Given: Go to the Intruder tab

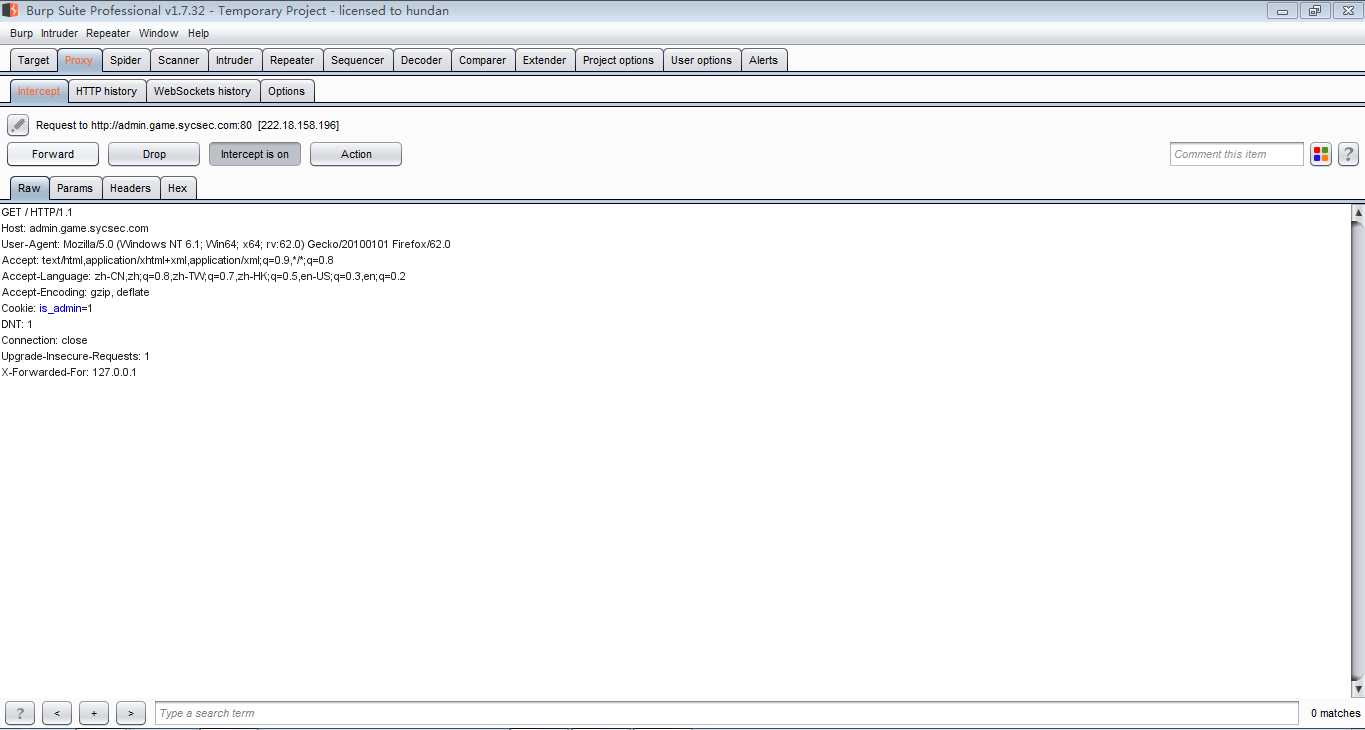Looking at the screenshot, I should pos(235,60).
